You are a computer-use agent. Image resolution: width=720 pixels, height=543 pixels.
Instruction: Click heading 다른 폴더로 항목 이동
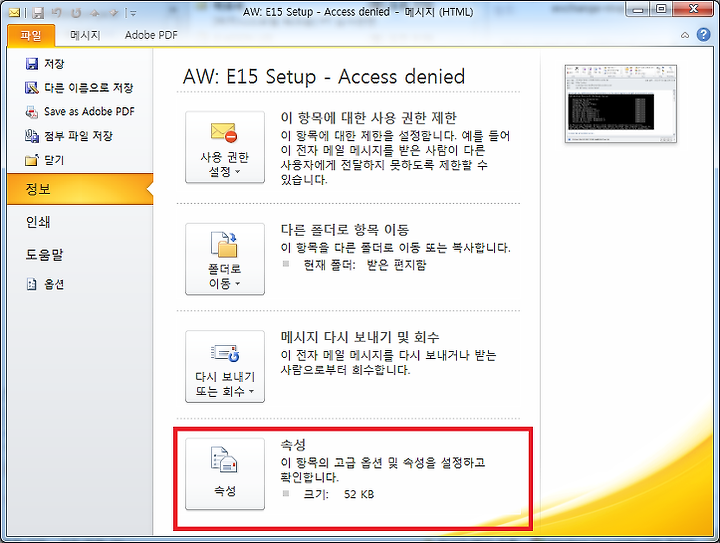pos(345,230)
